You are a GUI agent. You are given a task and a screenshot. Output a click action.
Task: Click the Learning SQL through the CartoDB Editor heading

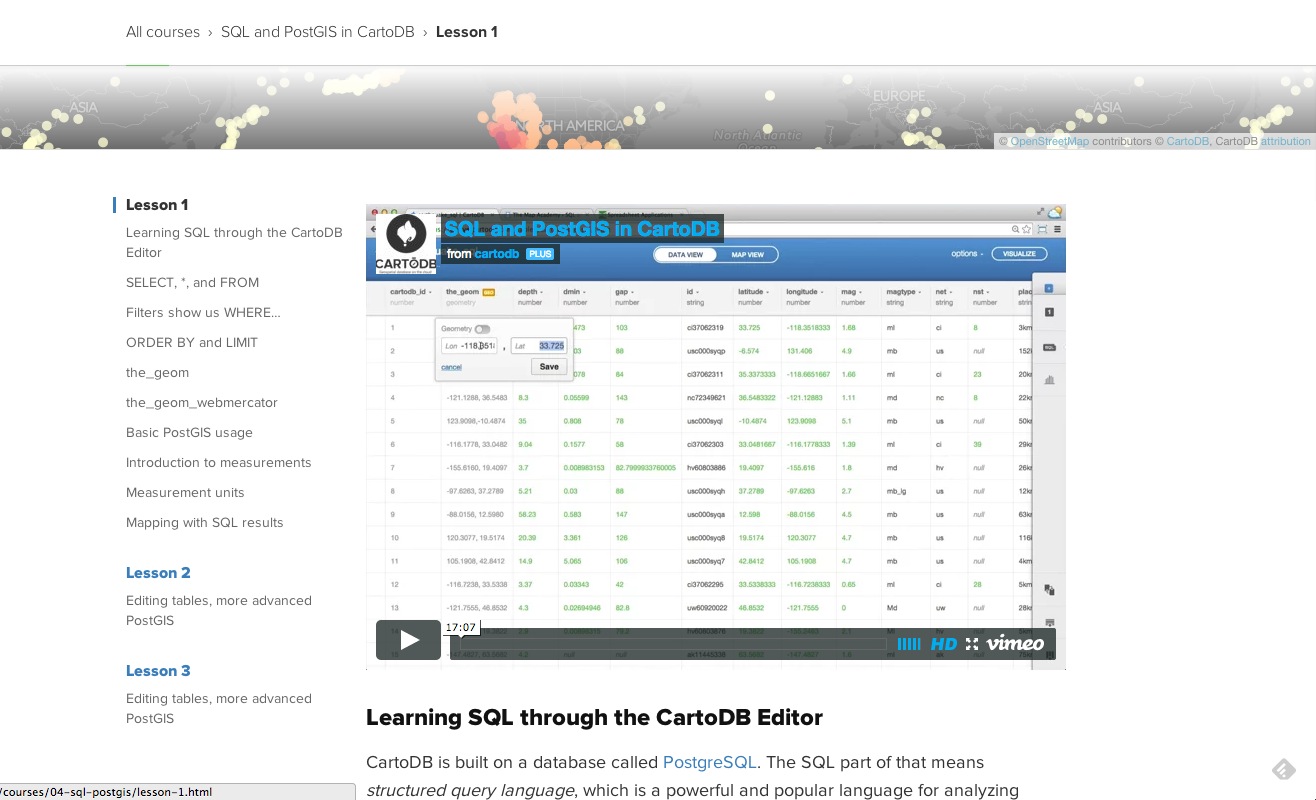point(594,718)
